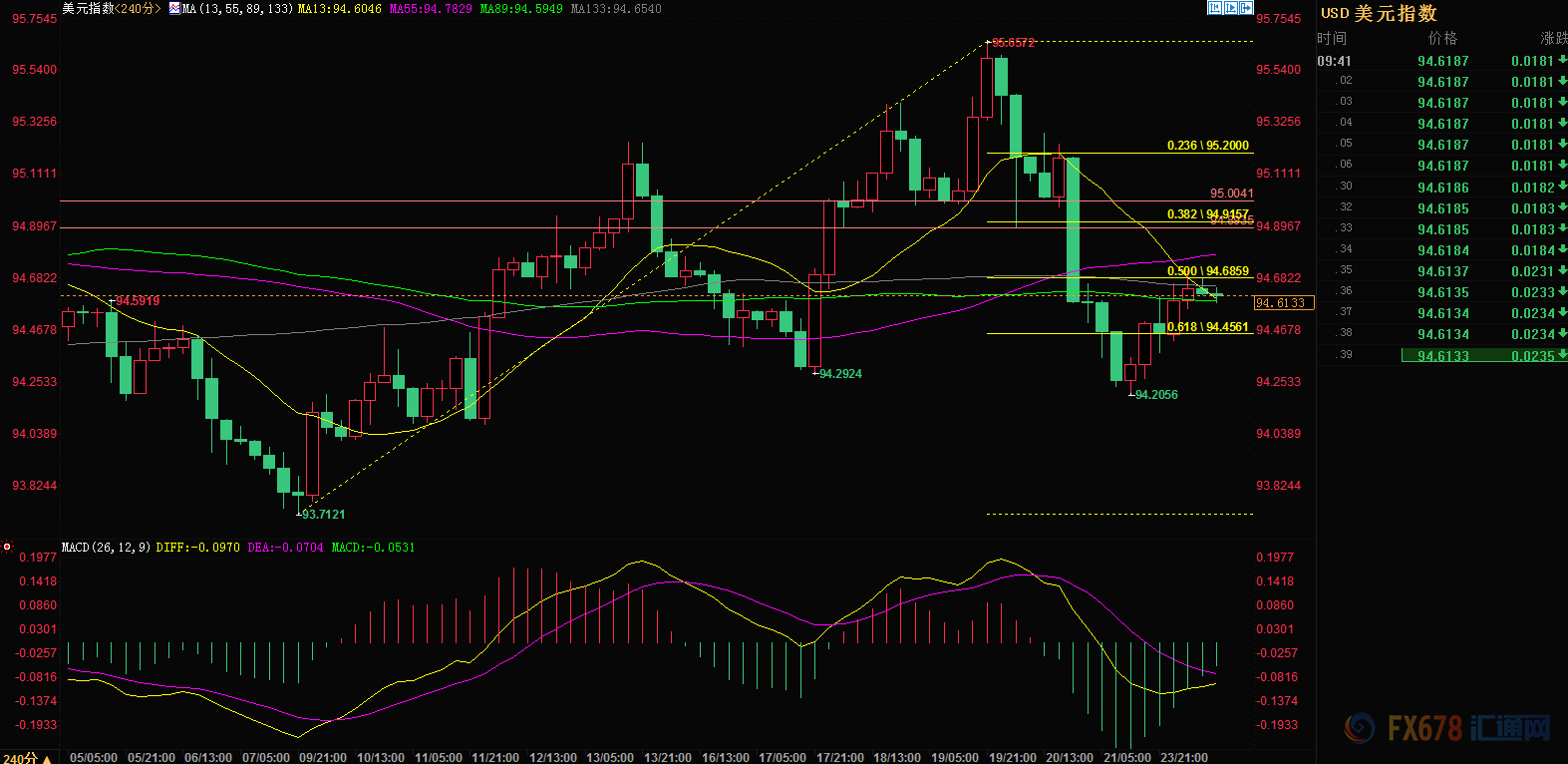Click the 涨跌 column header

tap(1554, 38)
